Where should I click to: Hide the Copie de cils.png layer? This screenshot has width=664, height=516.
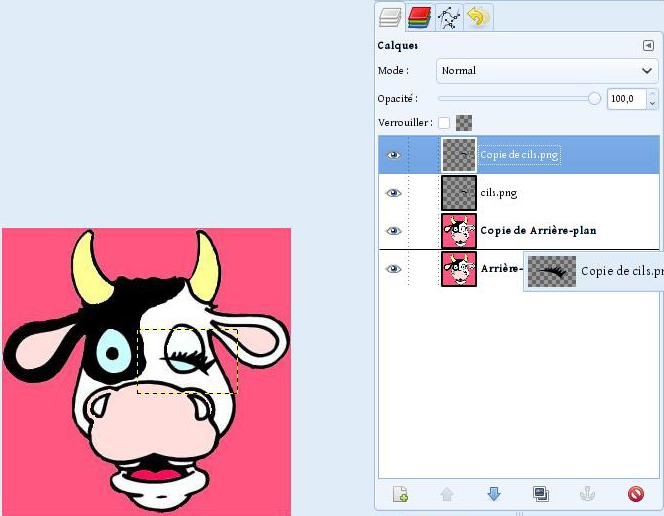pos(394,155)
